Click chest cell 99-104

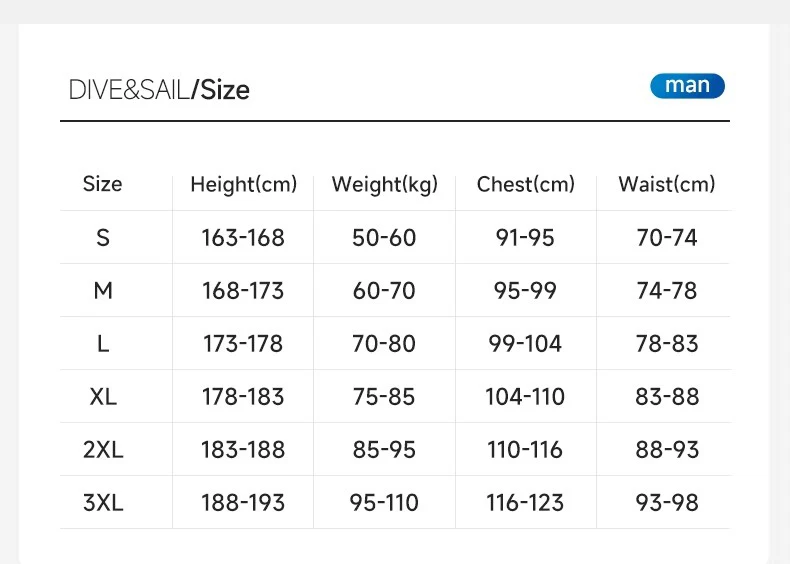click(x=525, y=344)
